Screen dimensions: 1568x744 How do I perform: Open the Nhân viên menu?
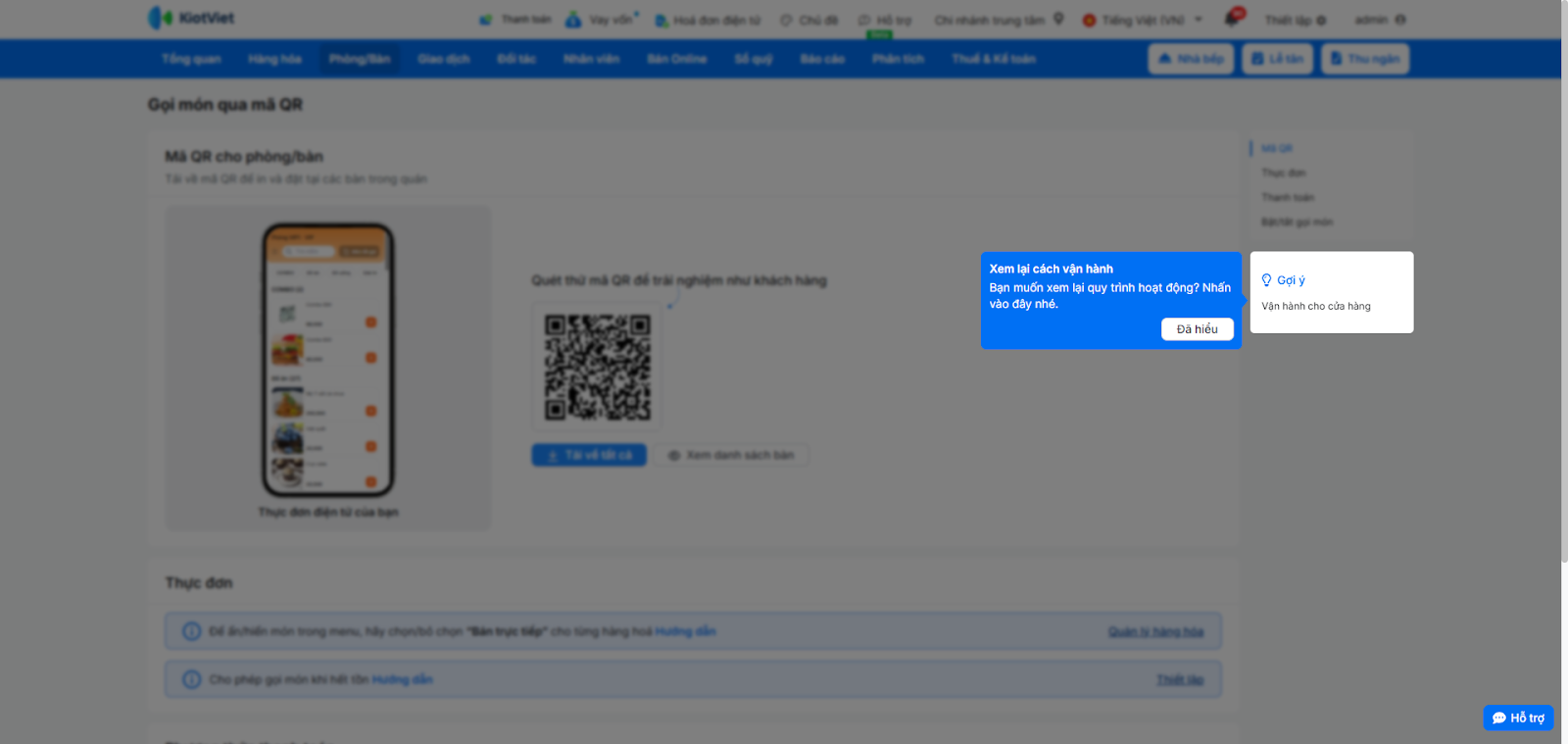tap(591, 59)
